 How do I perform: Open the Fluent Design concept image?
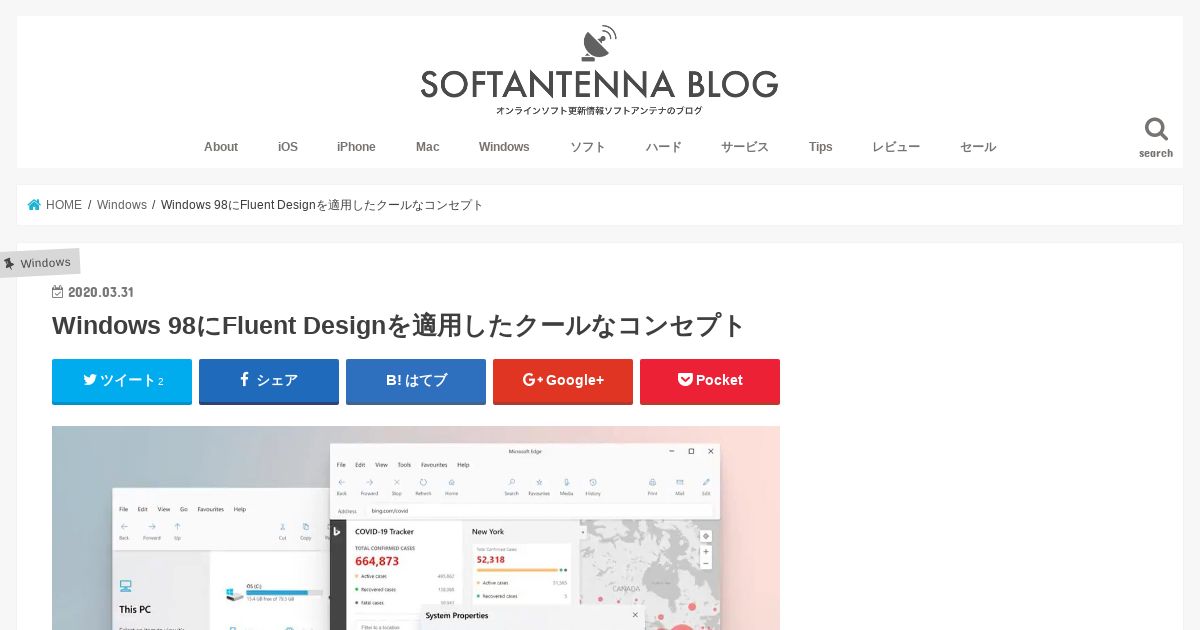[416, 528]
